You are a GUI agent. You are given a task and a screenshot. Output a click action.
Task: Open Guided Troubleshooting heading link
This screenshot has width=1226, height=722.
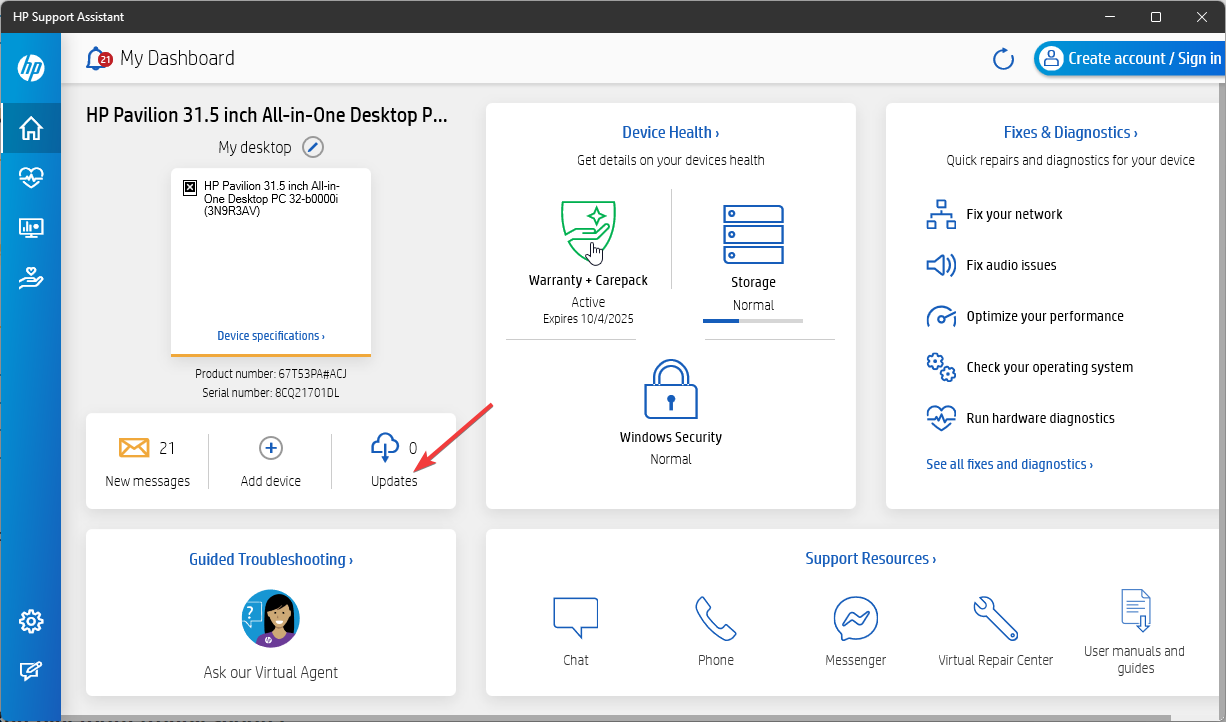pyautogui.click(x=271, y=559)
